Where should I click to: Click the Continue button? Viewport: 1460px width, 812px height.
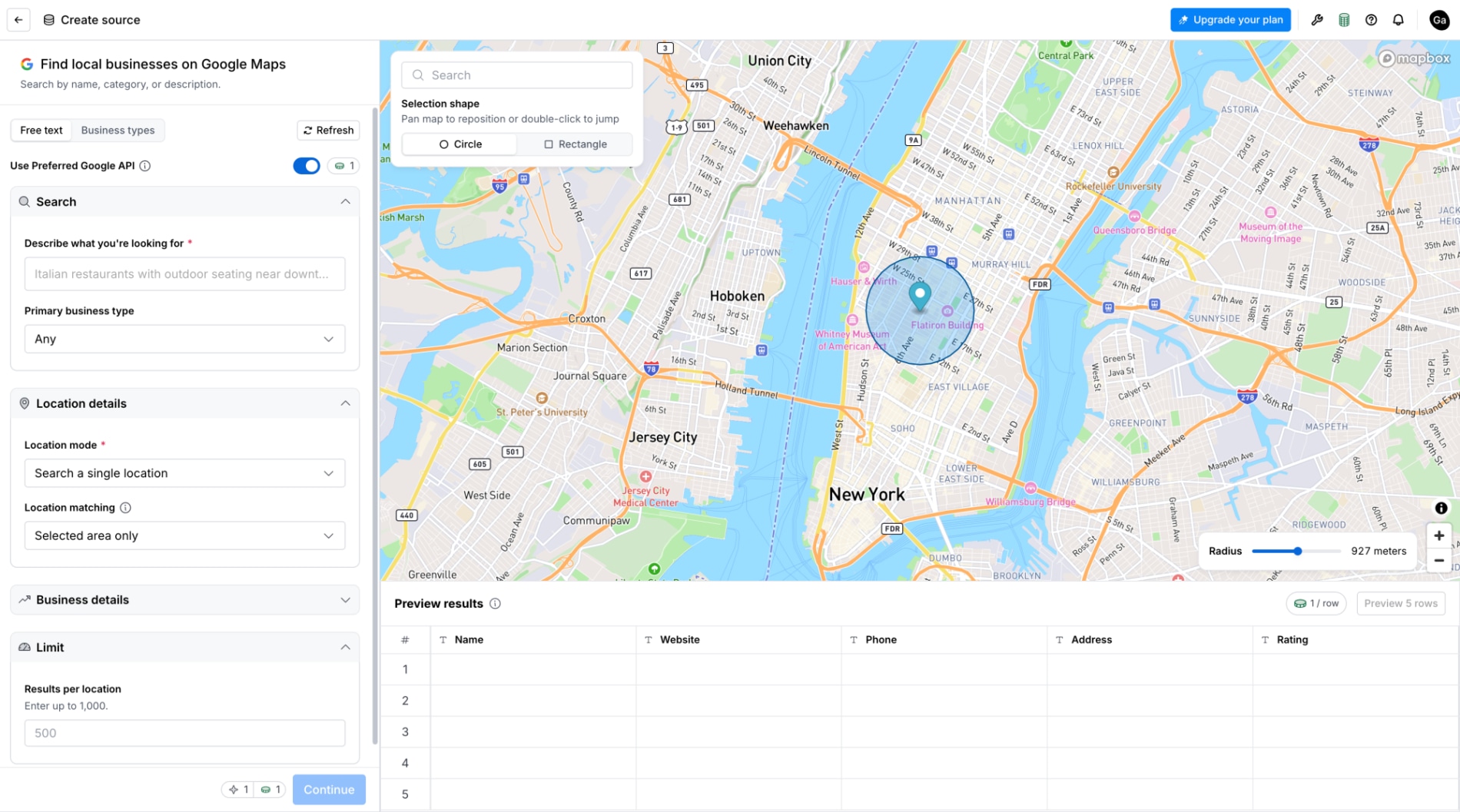click(x=329, y=790)
